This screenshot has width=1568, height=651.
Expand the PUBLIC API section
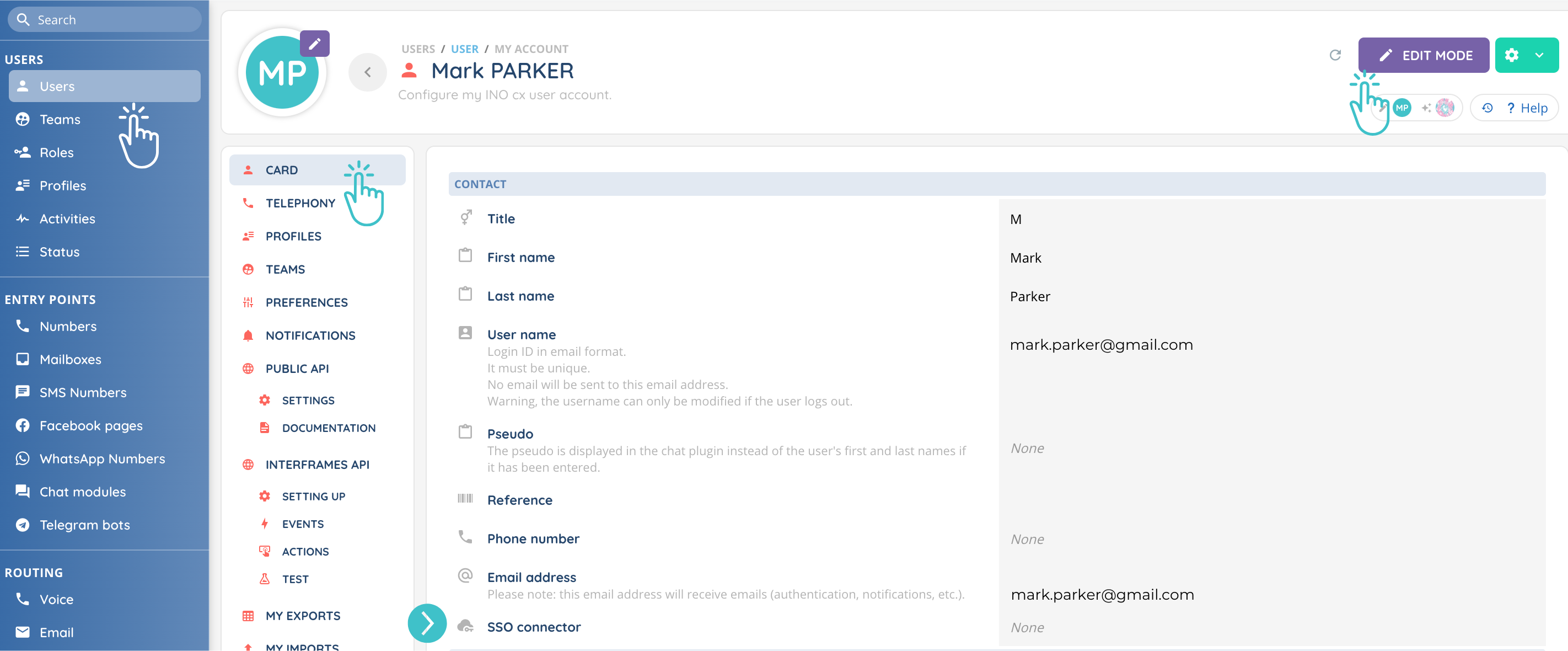point(297,369)
